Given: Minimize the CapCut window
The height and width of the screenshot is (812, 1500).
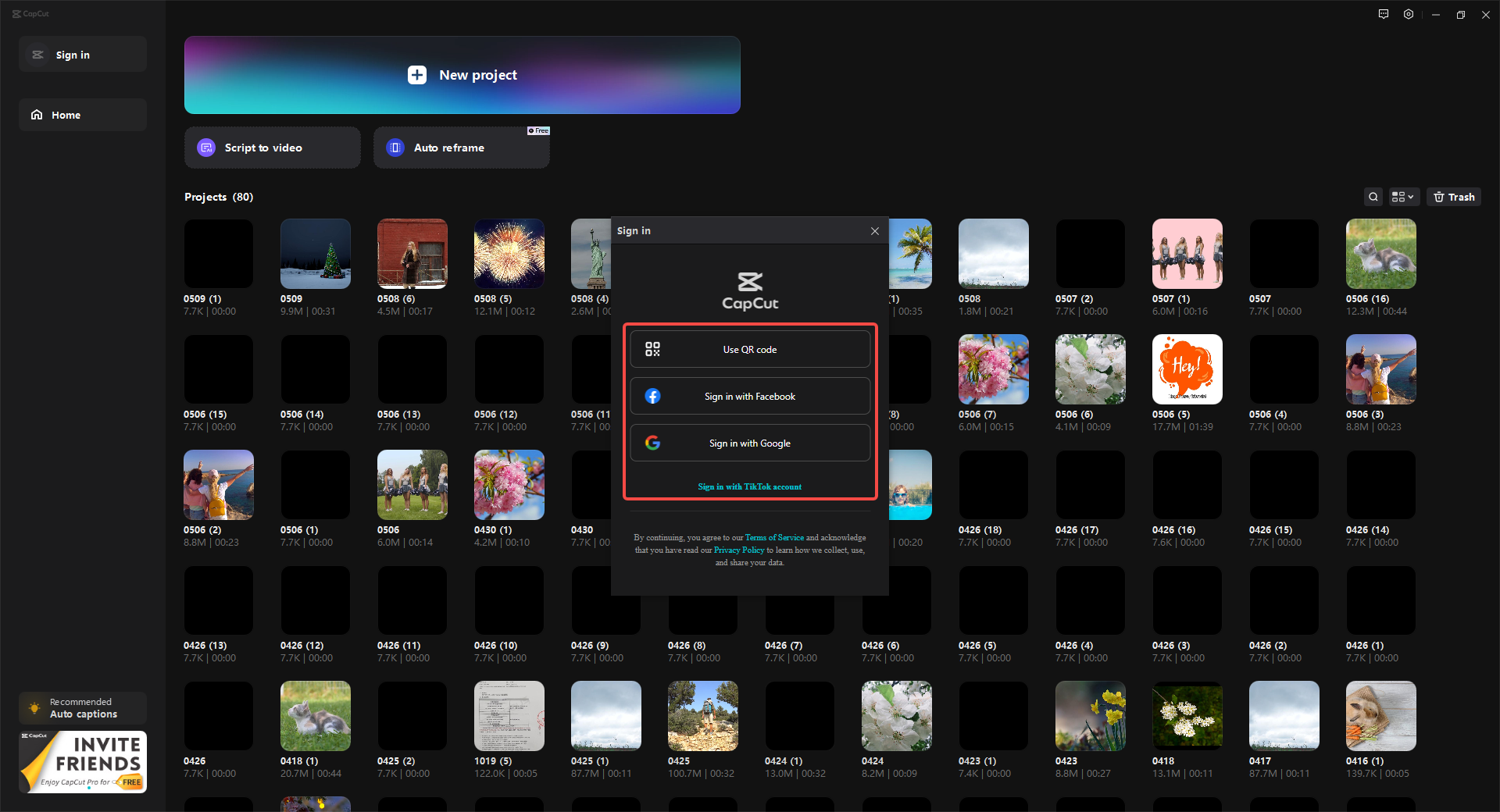Looking at the screenshot, I should (x=1436, y=14).
